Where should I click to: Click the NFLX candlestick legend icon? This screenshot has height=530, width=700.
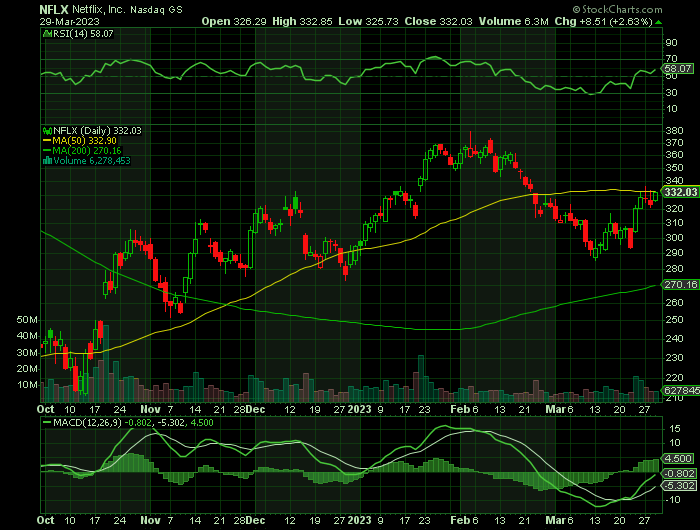tap(44, 130)
